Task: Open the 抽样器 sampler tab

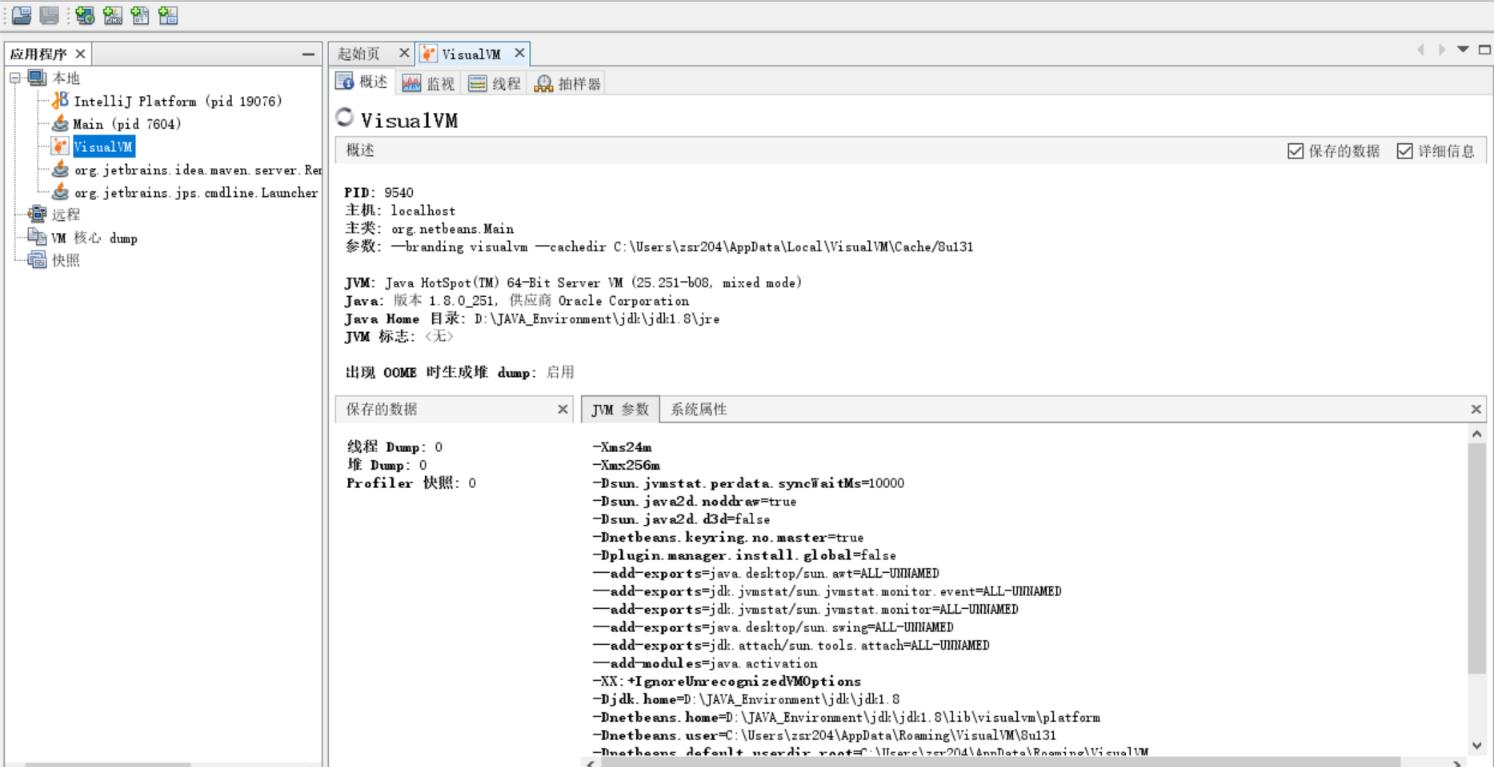Action: tap(567, 84)
